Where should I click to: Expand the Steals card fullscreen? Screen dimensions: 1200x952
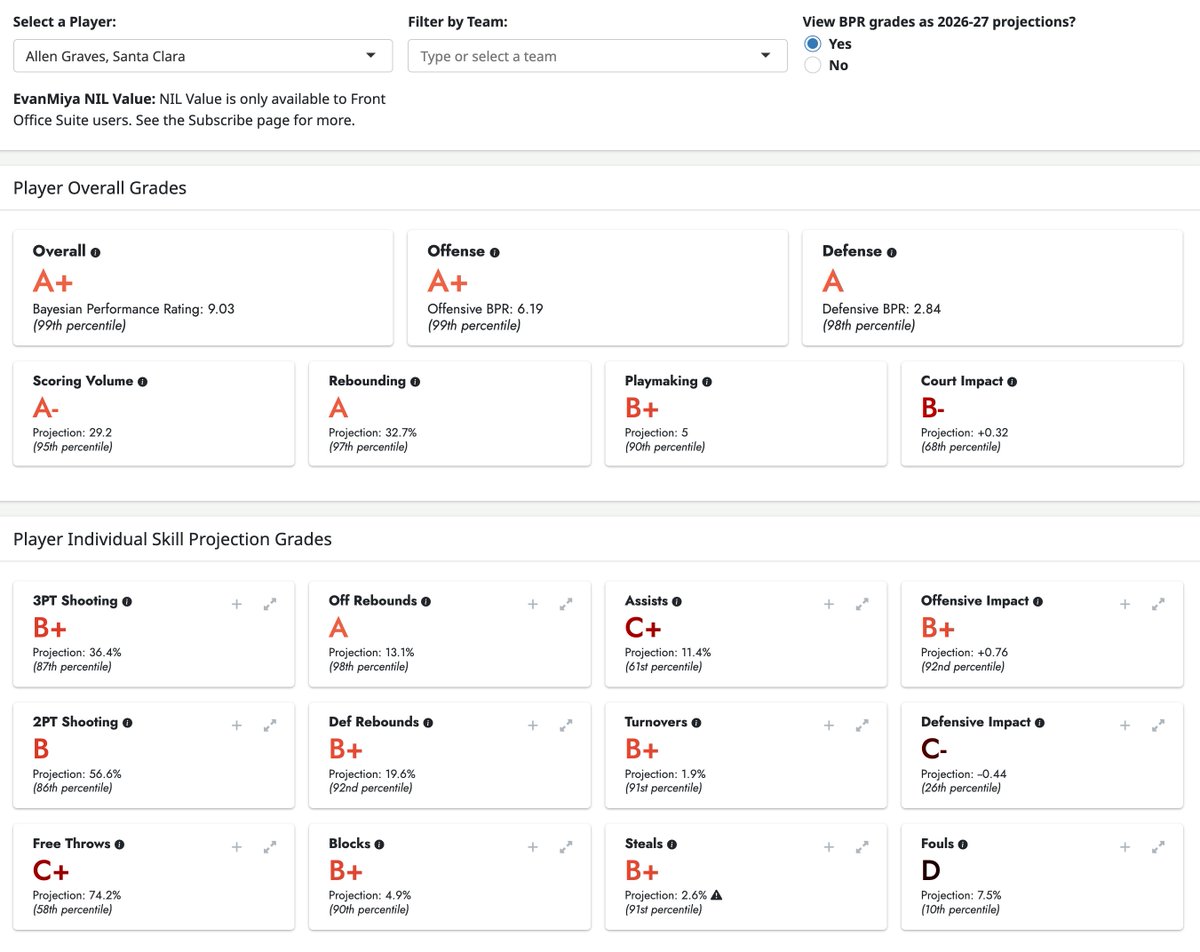click(x=862, y=847)
